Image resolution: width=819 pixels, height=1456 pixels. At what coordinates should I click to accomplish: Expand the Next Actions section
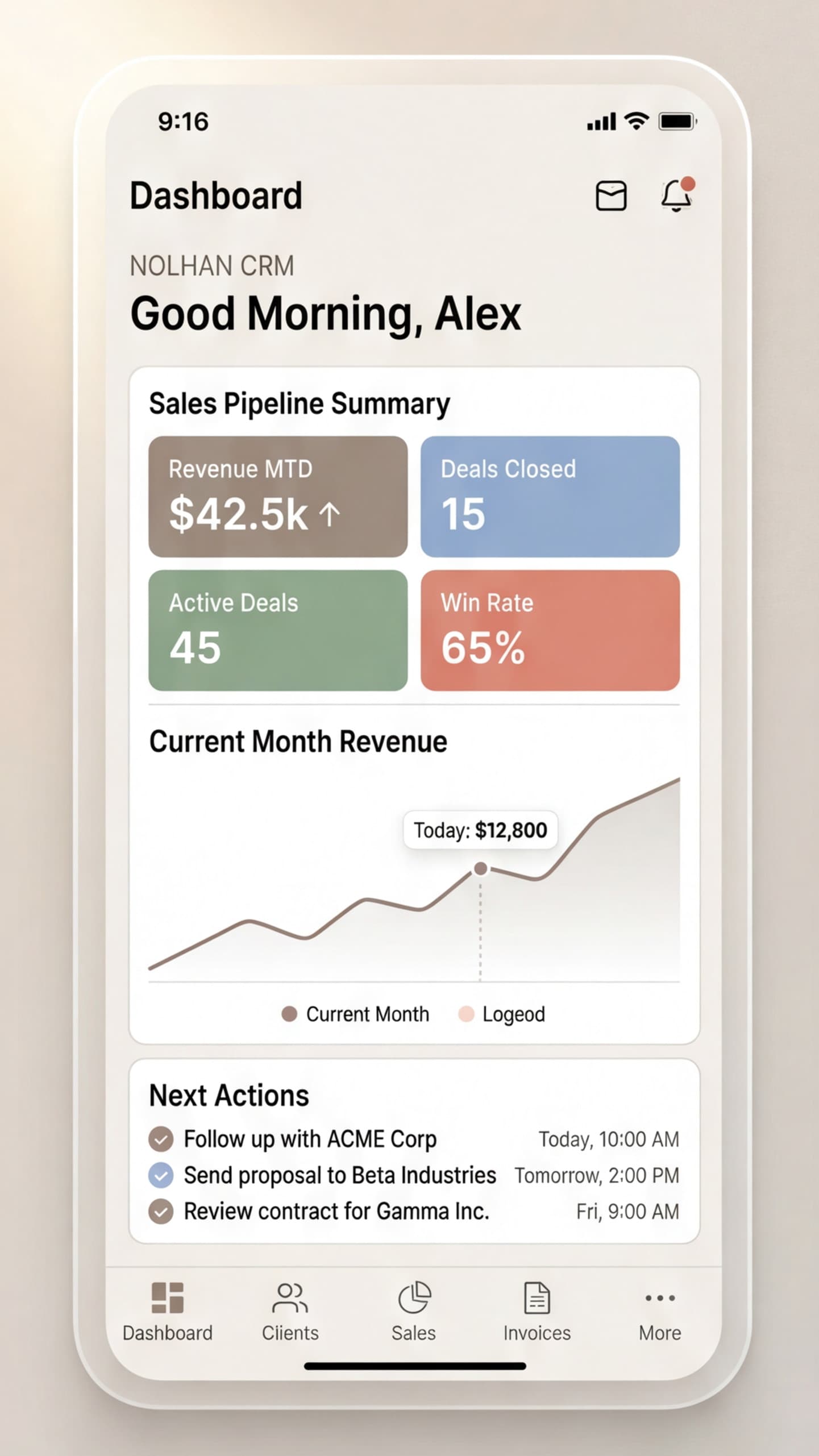pos(228,1095)
